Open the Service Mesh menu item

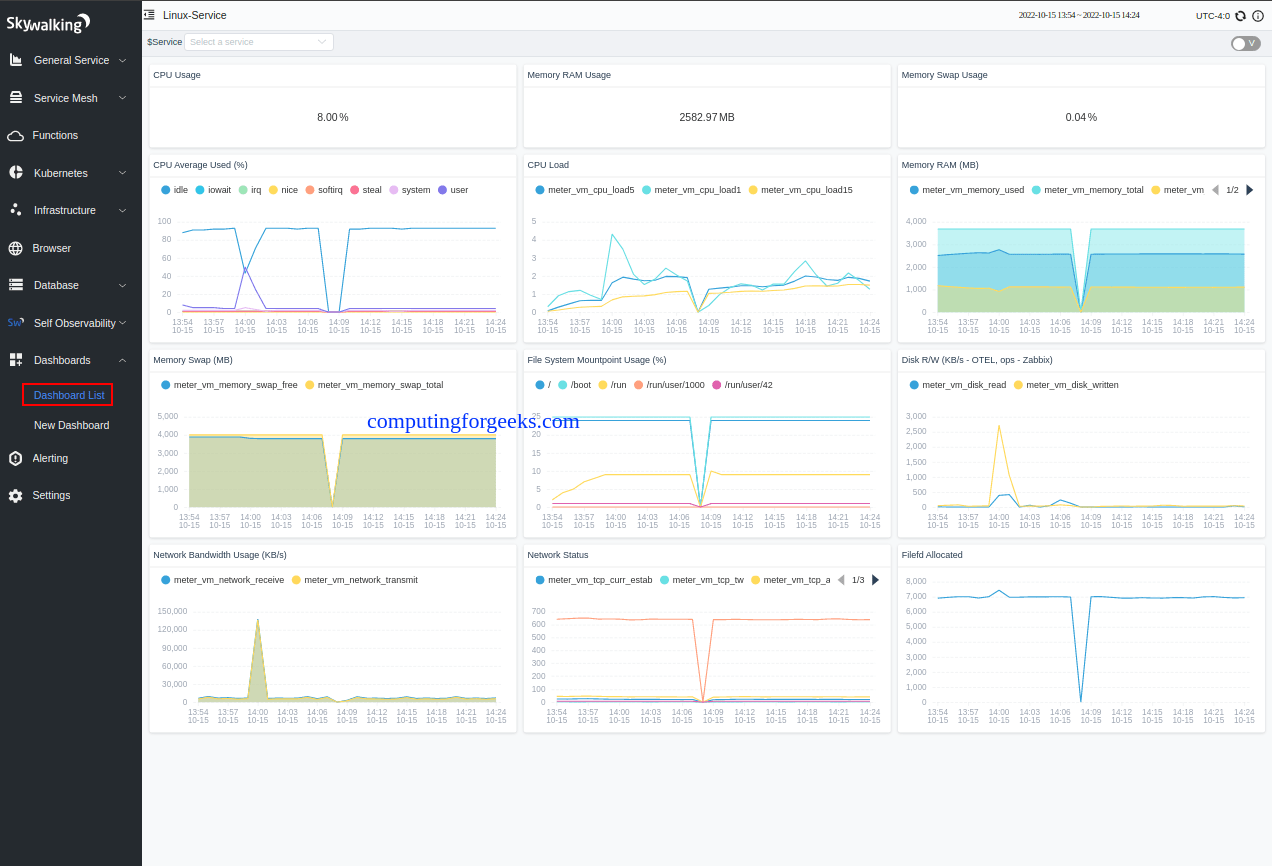pyautogui.click(x=64, y=97)
